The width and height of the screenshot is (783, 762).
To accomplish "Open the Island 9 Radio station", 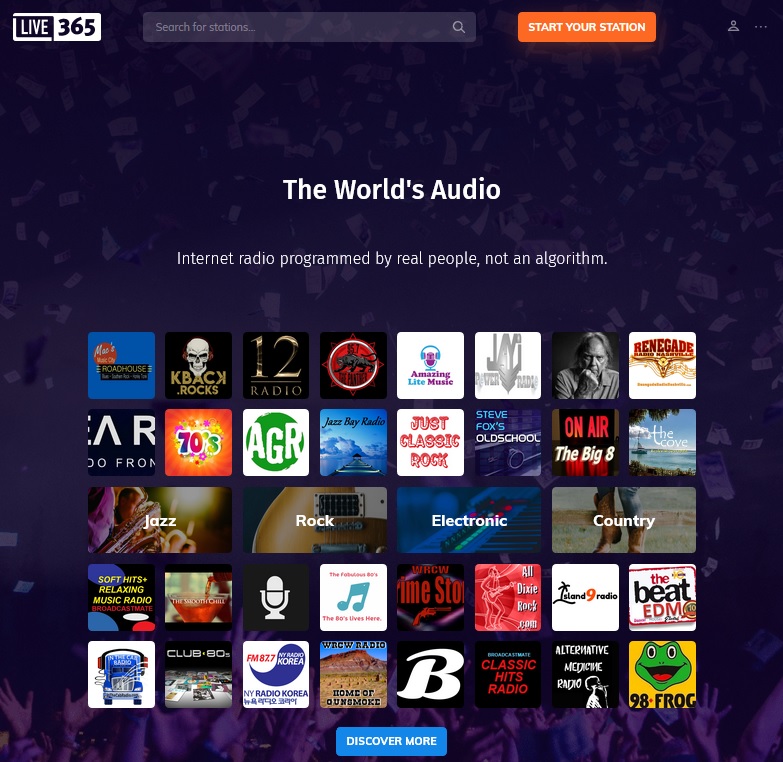I will point(585,598).
